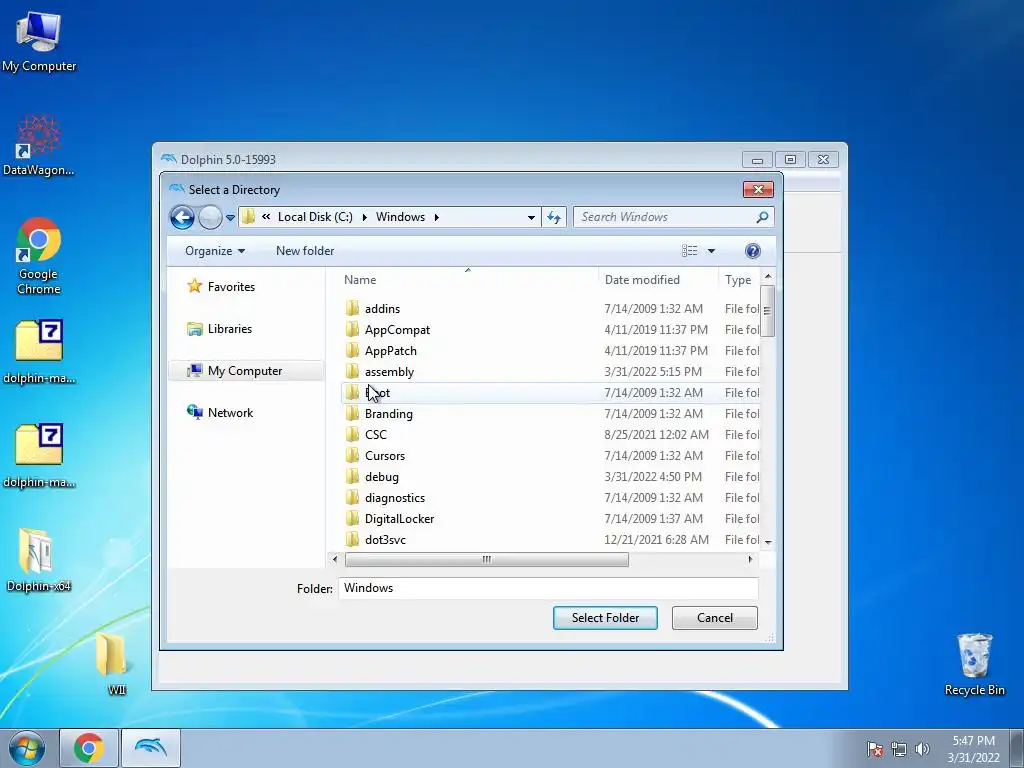Click the 12/21/2021 6:28 AM date cell
1024x768 pixels.
656,539
